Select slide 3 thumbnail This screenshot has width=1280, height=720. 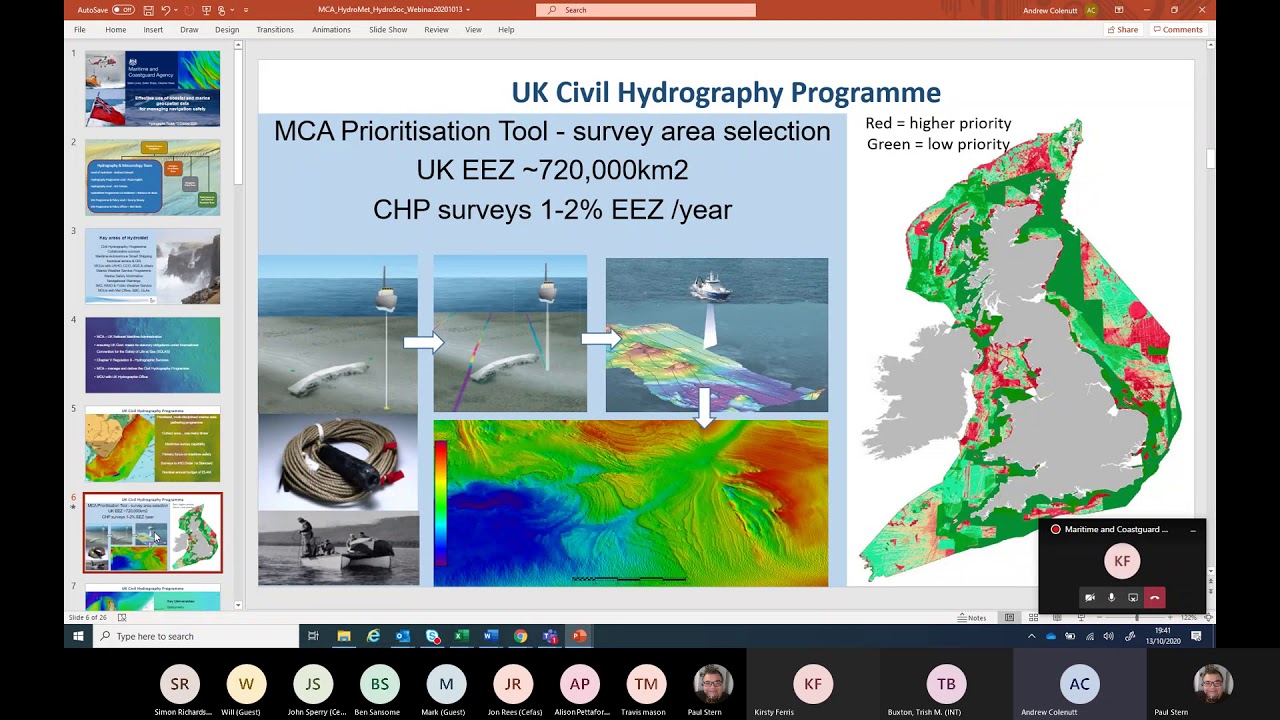click(x=152, y=266)
